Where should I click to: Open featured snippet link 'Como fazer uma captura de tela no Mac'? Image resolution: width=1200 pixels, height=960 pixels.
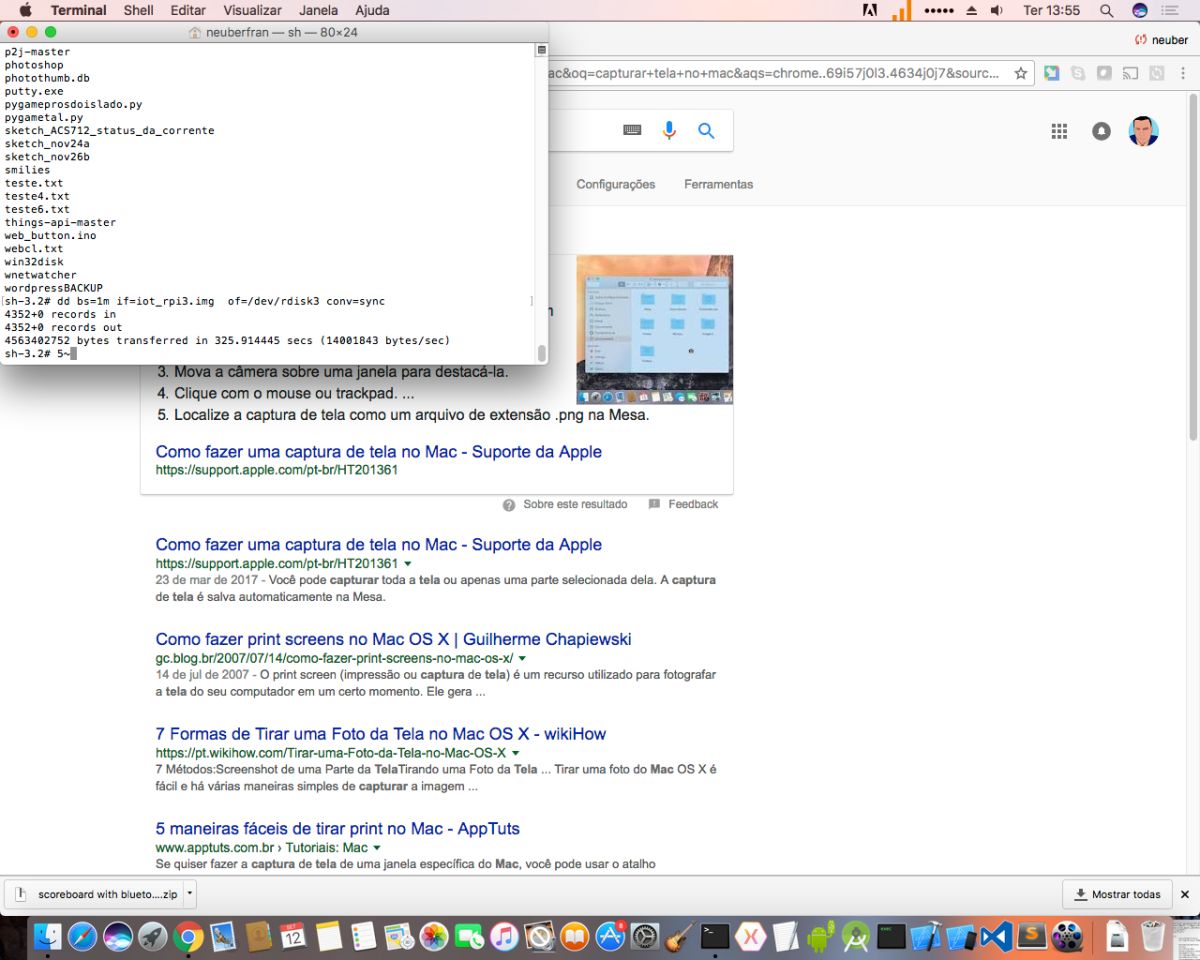pos(379,451)
